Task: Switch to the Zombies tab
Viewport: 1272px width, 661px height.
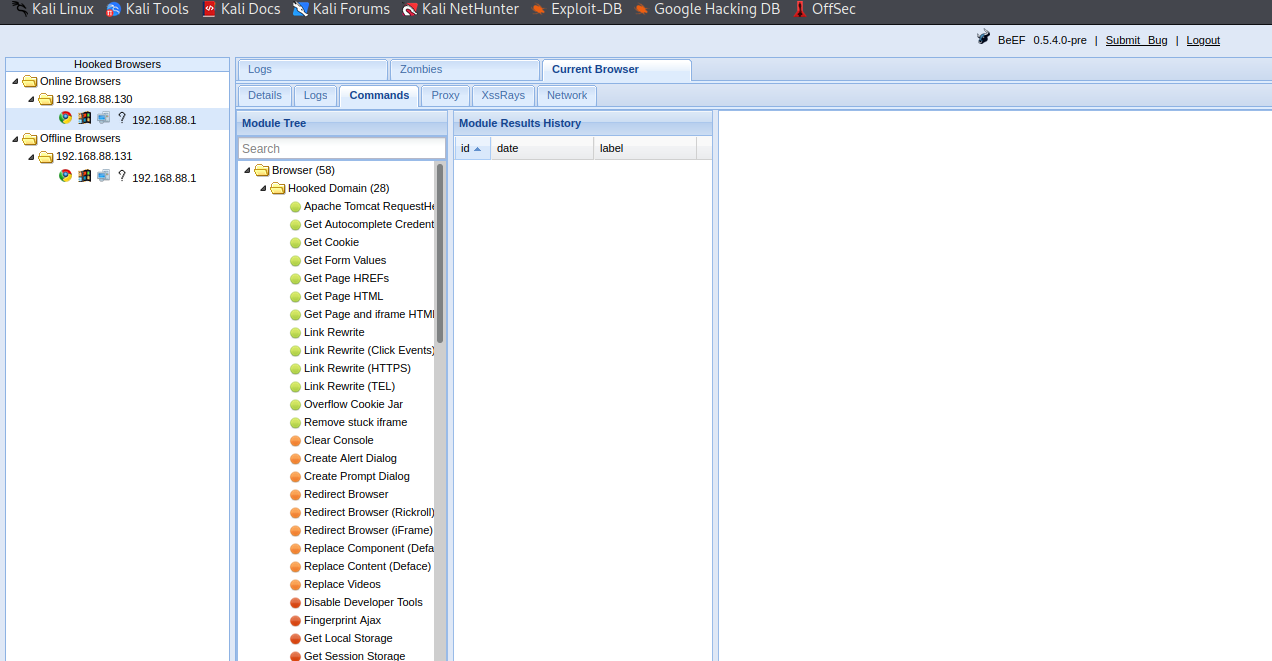Action: pyautogui.click(x=464, y=70)
